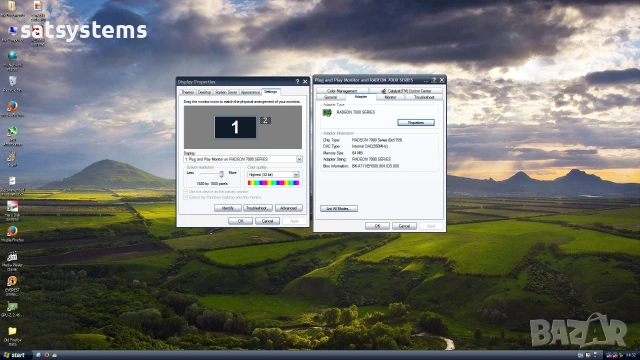The image size is (640, 360).
Task: Click the Memory Size value 64 MB
Action: 357,153
